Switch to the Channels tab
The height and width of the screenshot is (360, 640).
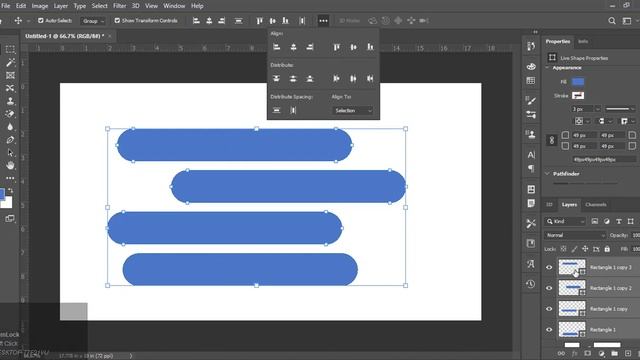[x=596, y=205]
